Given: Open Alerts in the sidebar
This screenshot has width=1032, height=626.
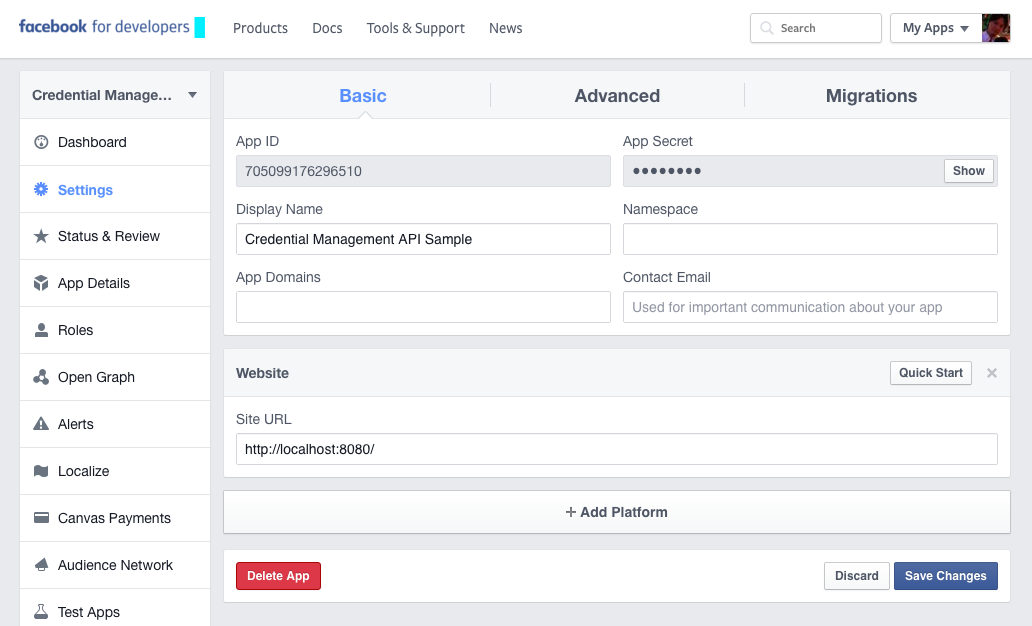Looking at the screenshot, I should tap(115, 424).
